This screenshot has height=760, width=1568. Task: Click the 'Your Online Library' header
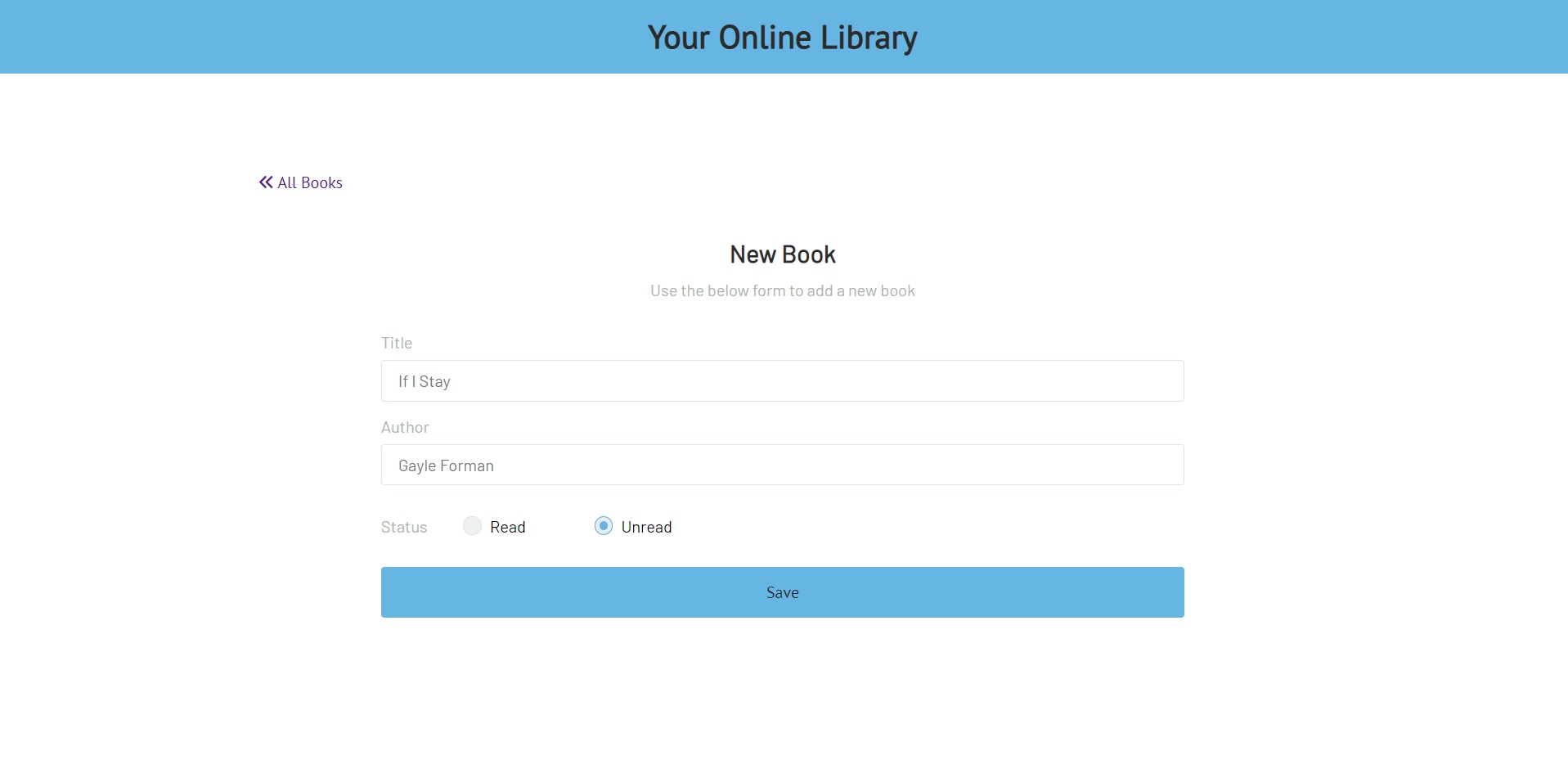[782, 37]
